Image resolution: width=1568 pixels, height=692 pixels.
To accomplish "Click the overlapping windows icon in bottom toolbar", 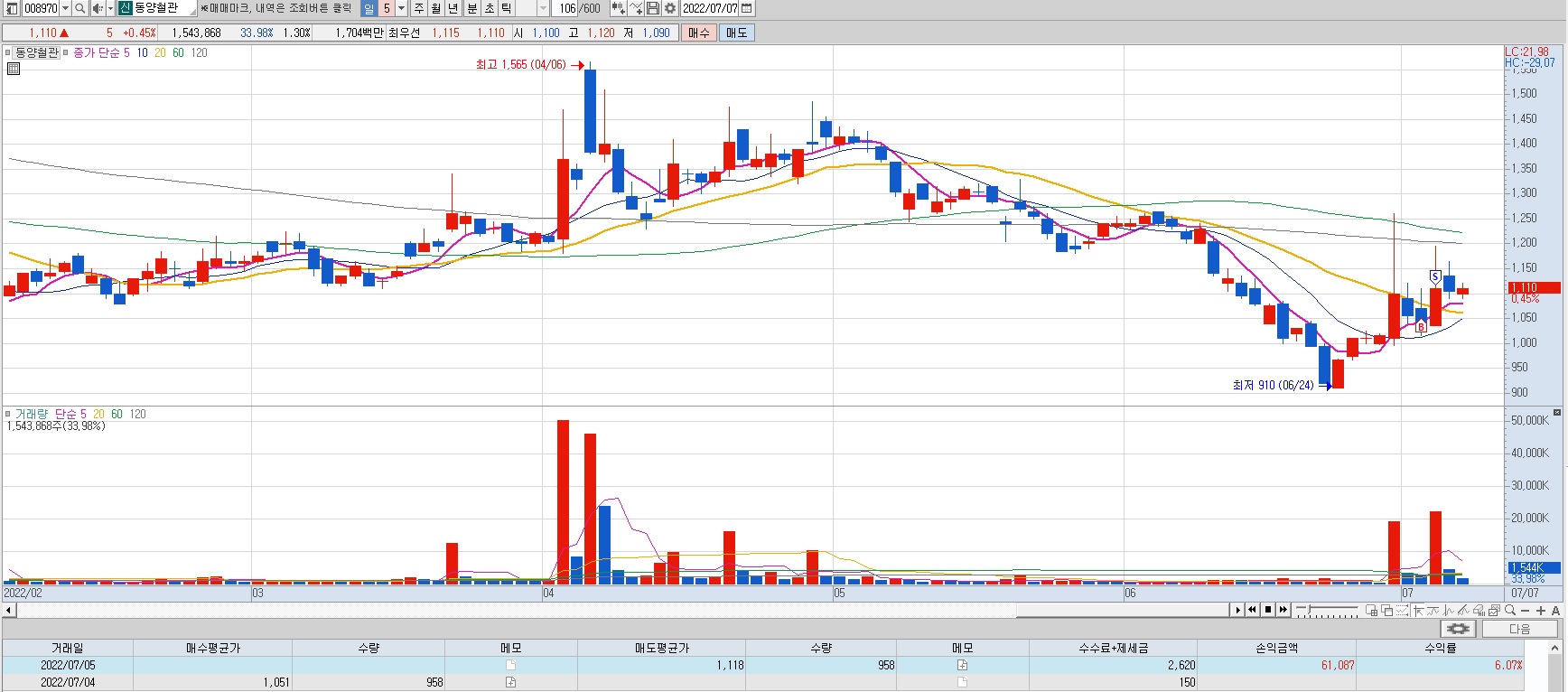I will (1386, 610).
